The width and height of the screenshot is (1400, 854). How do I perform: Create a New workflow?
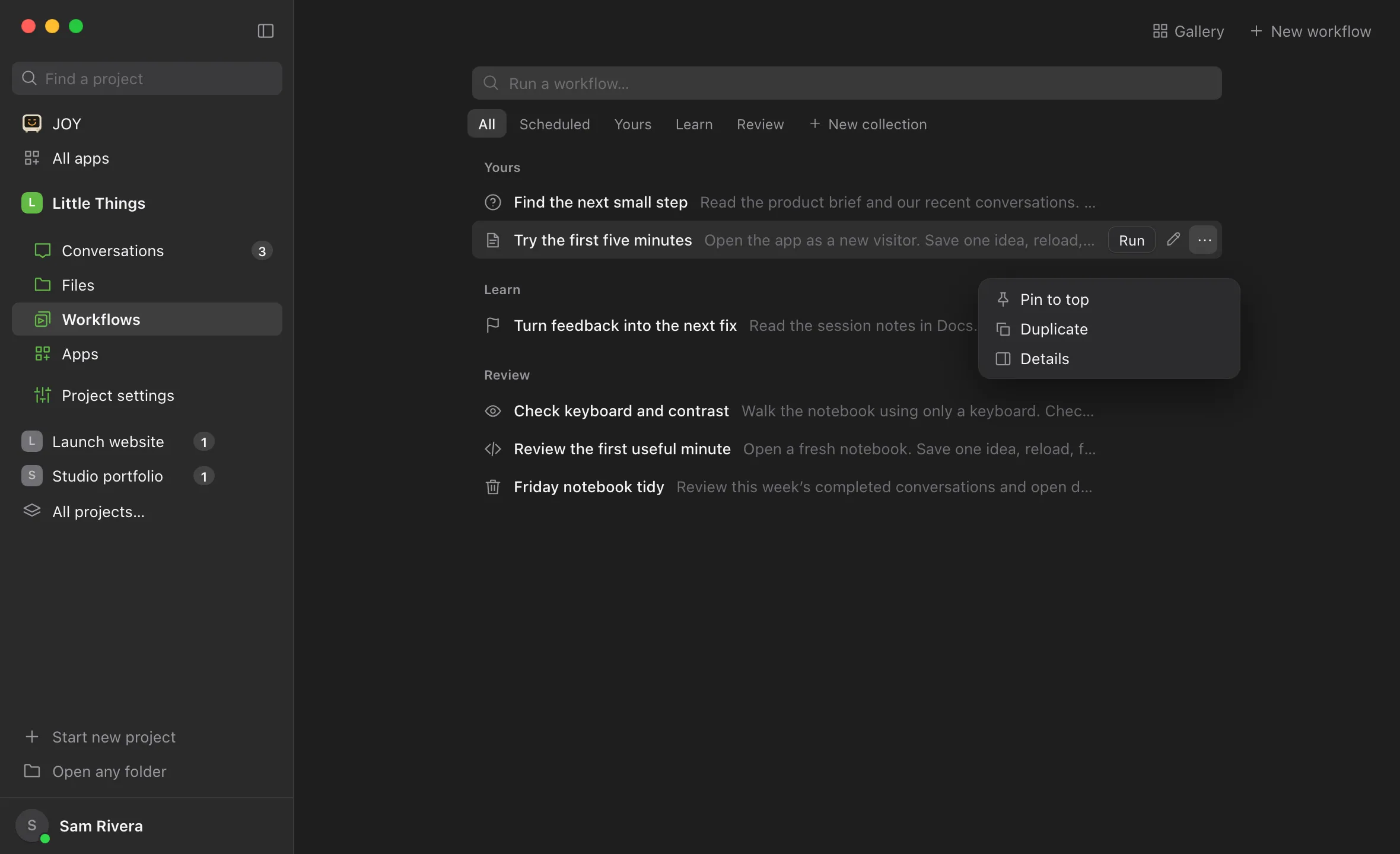pos(1310,31)
